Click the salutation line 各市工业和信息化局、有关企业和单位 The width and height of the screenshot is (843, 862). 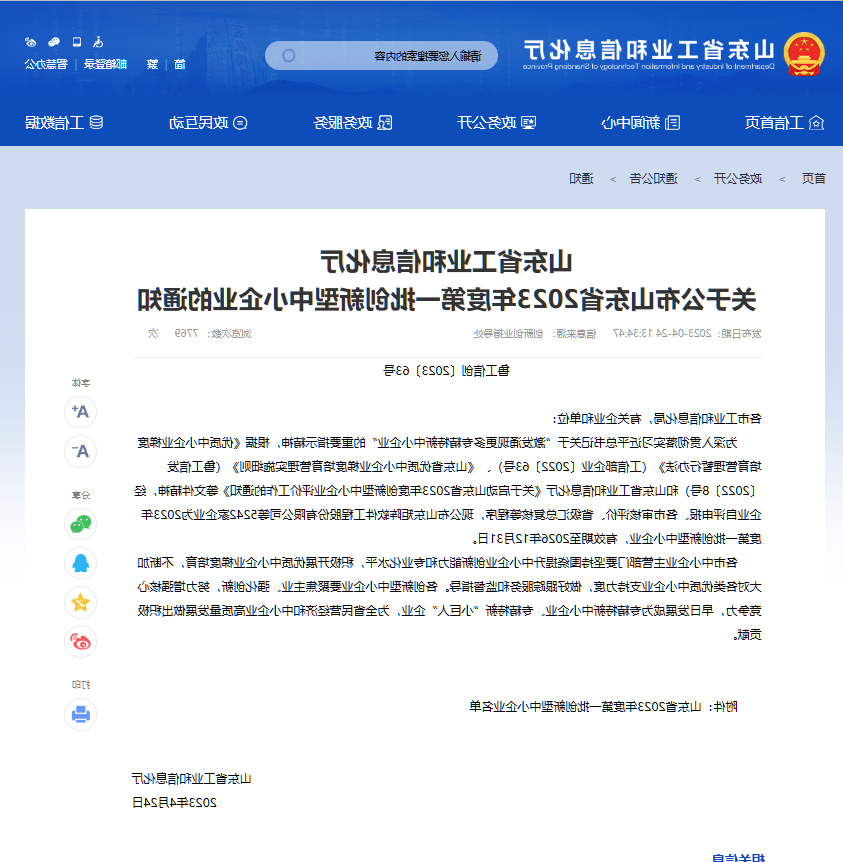[x=657, y=419]
